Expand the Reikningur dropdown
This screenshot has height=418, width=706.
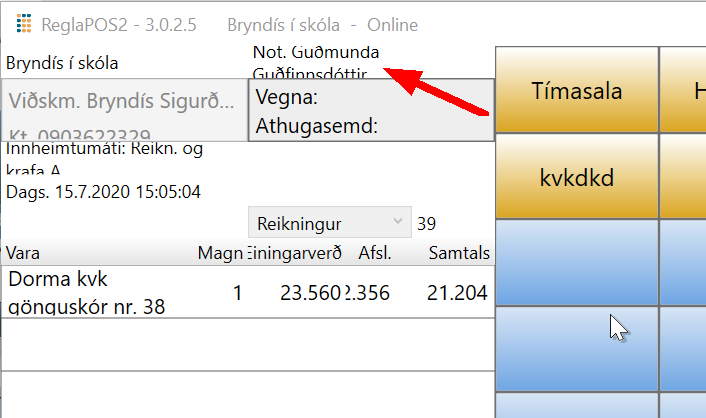click(329, 221)
